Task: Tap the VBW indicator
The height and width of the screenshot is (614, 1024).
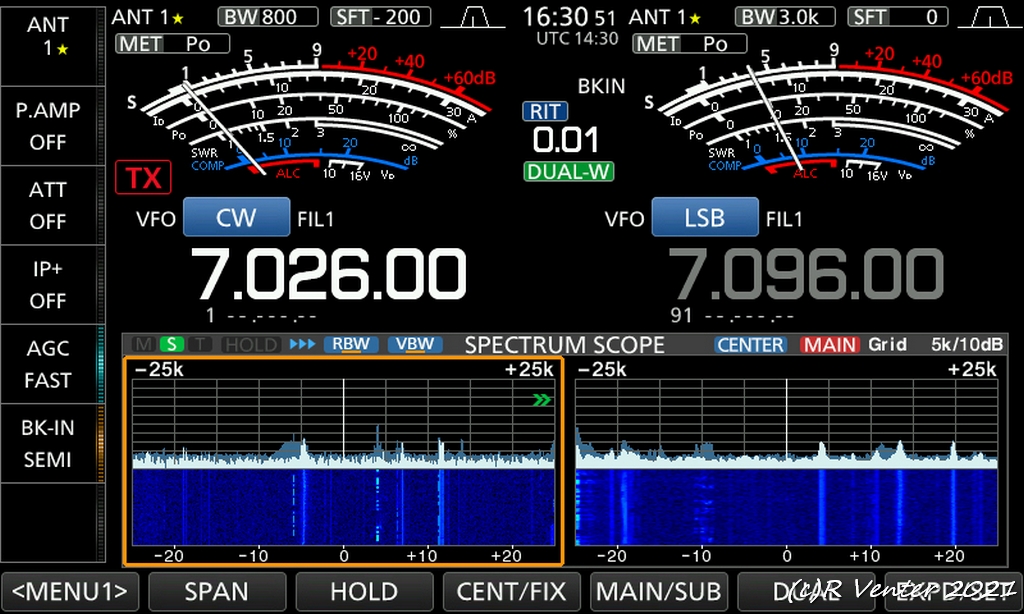Action: click(x=415, y=344)
